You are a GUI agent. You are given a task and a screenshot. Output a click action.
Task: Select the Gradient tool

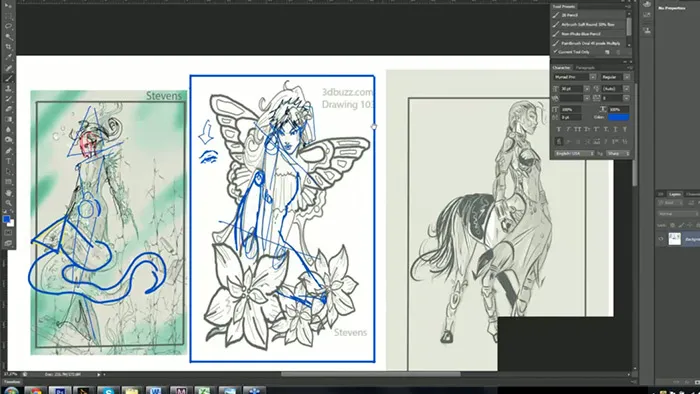coord(8,120)
